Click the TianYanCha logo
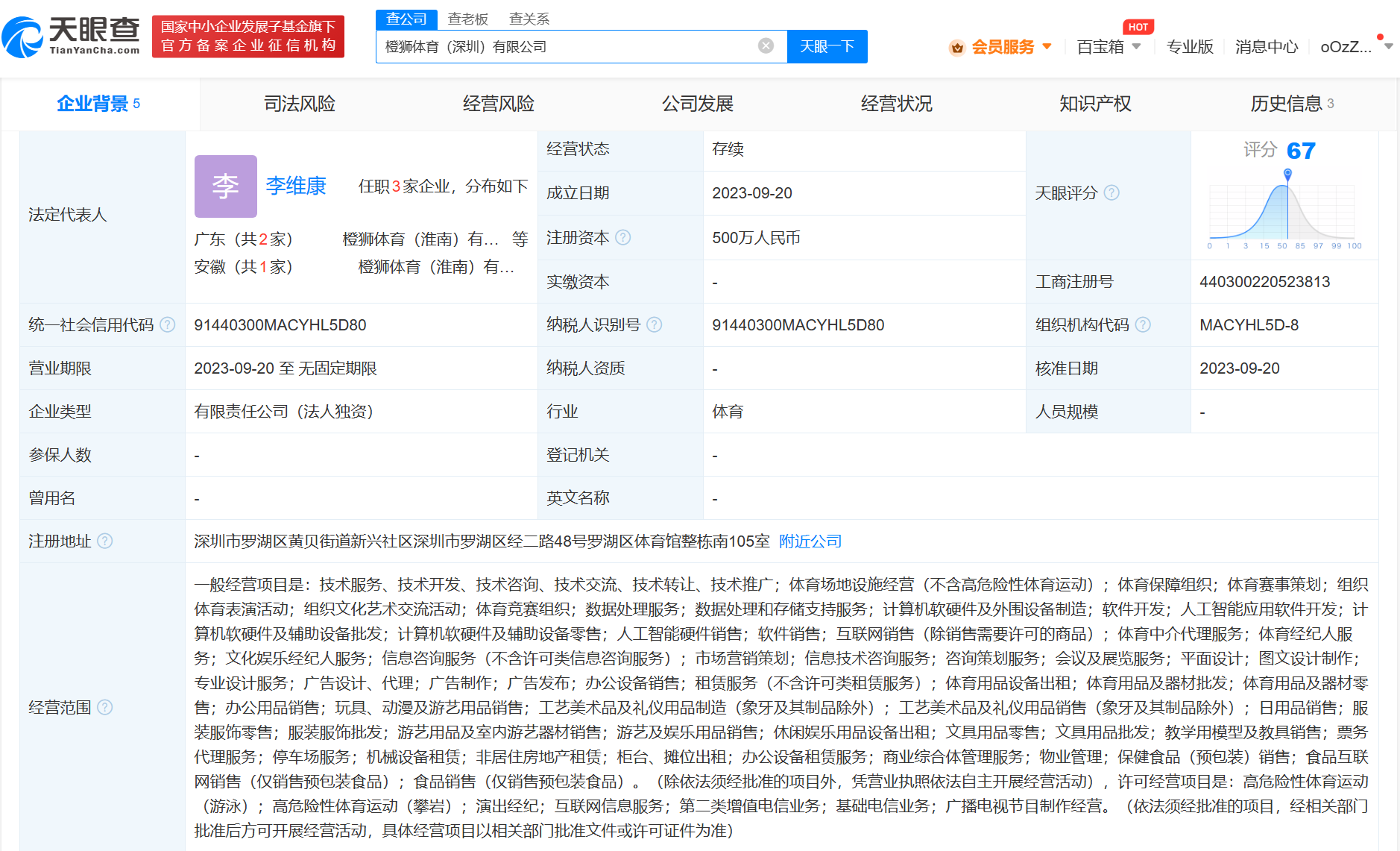The image size is (1400, 851). click(x=72, y=37)
